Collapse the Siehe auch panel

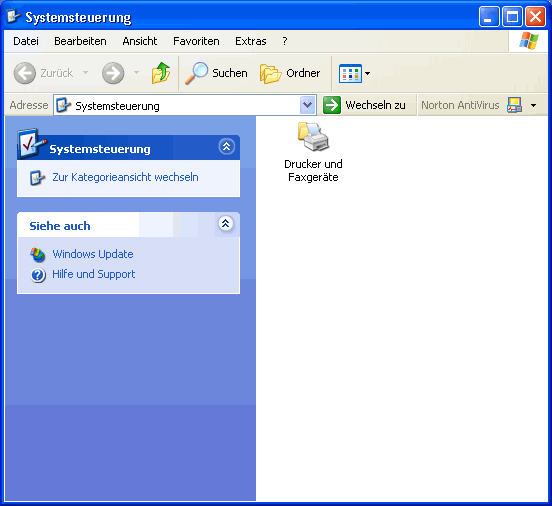pyautogui.click(x=226, y=223)
